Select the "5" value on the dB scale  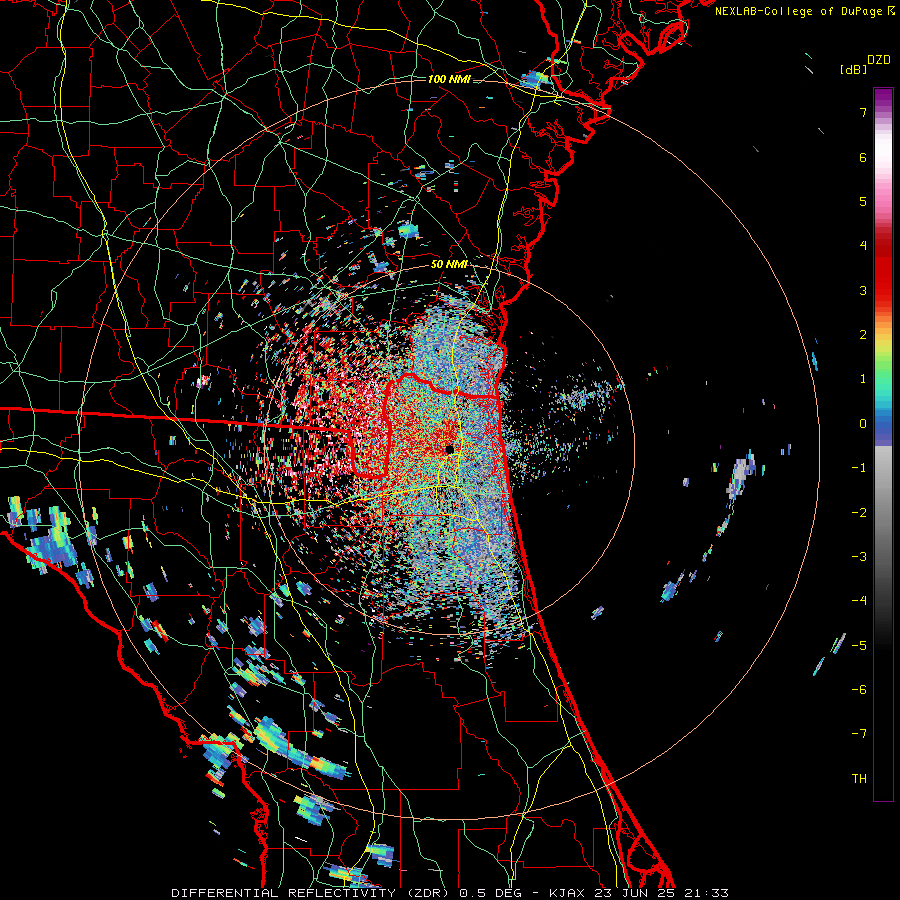(x=863, y=201)
